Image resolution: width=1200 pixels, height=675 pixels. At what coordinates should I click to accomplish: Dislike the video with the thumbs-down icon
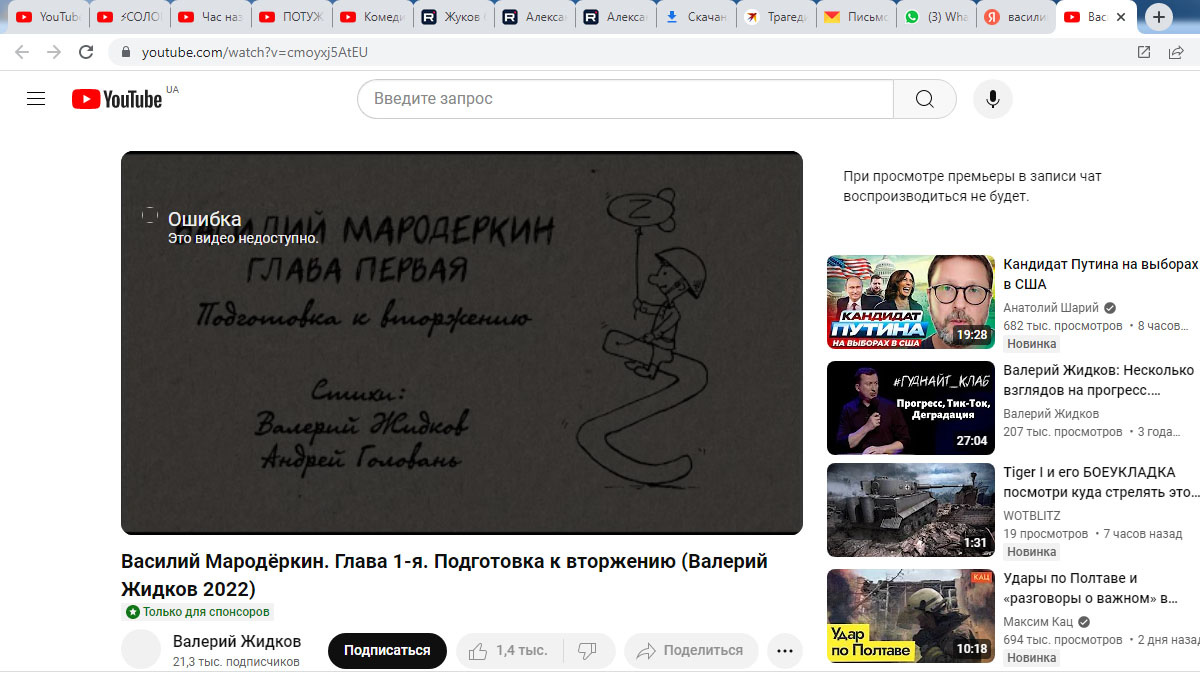point(588,651)
